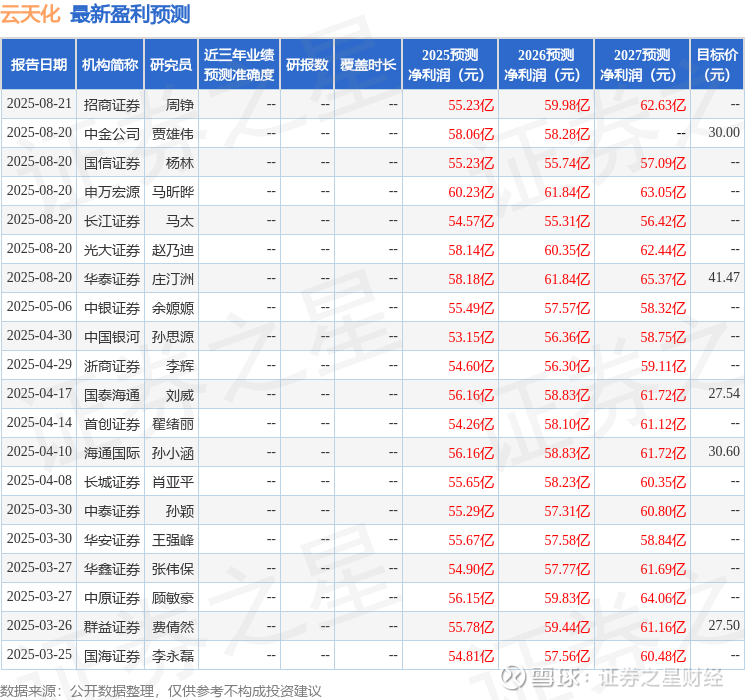The width and height of the screenshot is (745, 700).
Task: Click the 光大证券 institution cell
Action: click(112, 249)
